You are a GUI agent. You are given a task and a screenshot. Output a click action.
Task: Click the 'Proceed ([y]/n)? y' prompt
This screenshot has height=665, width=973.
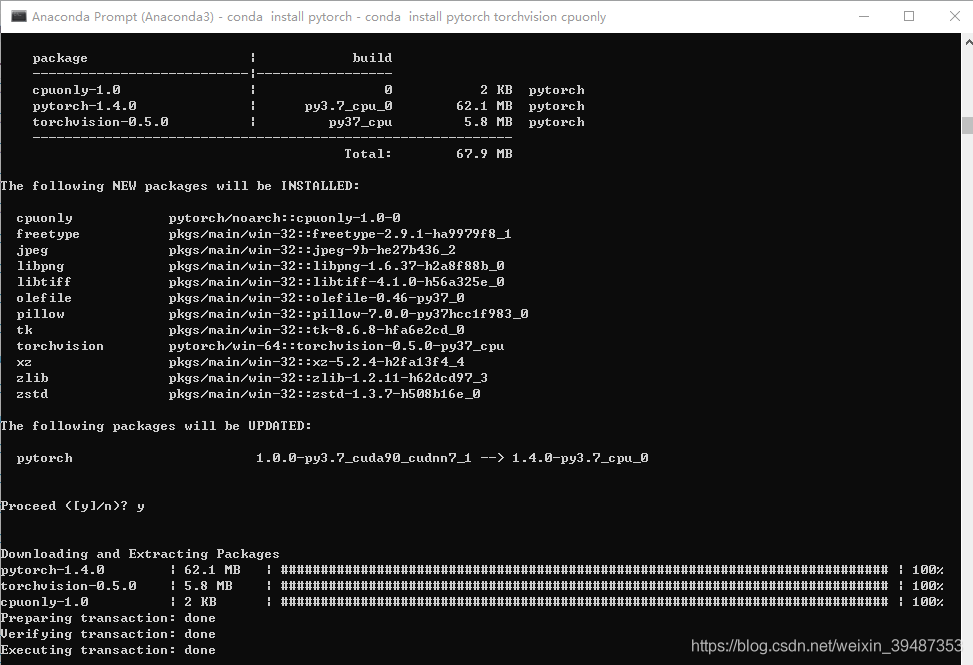click(73, 506)
